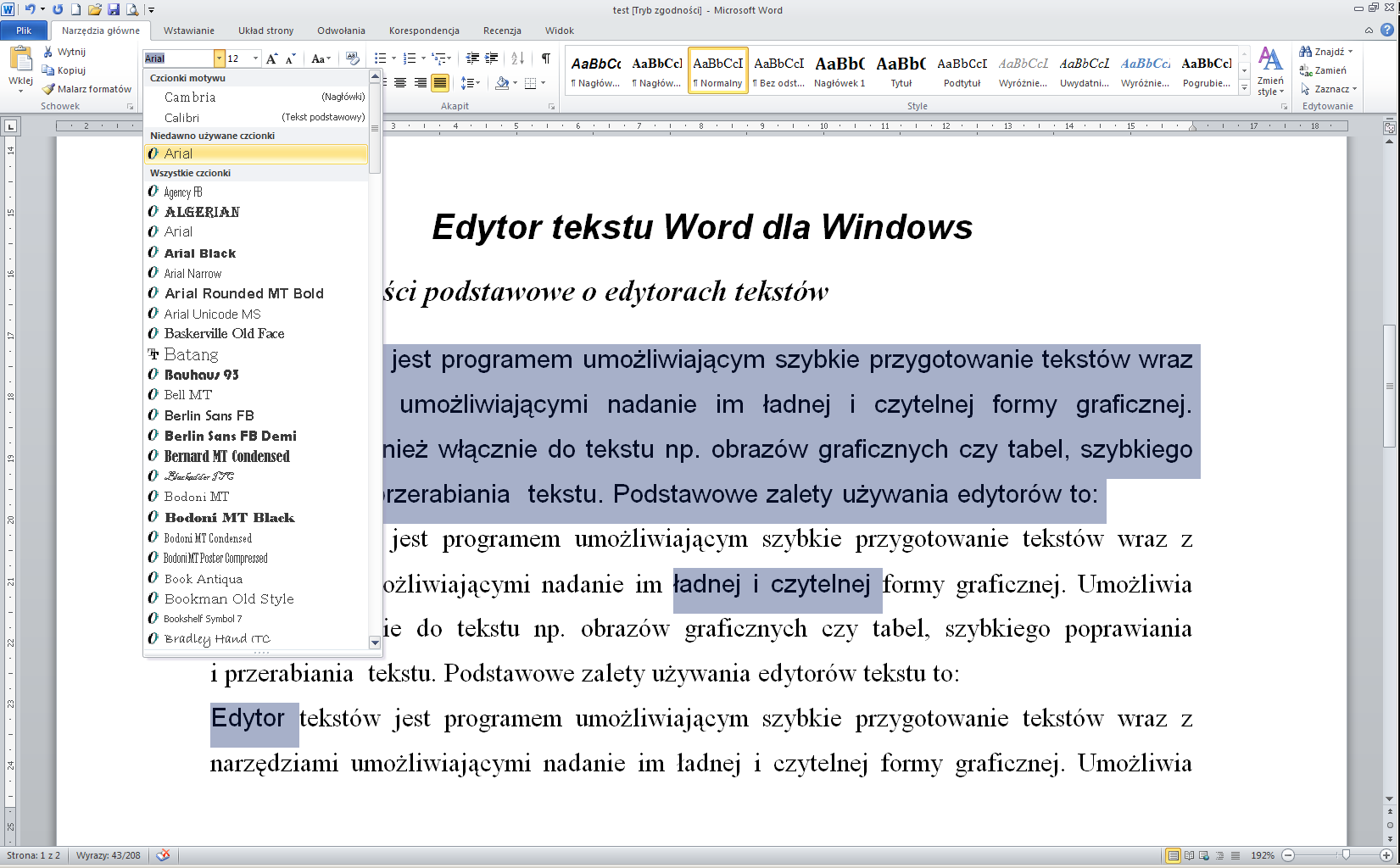
Task: Click the font name input field
Action: (x=178, y=58)
